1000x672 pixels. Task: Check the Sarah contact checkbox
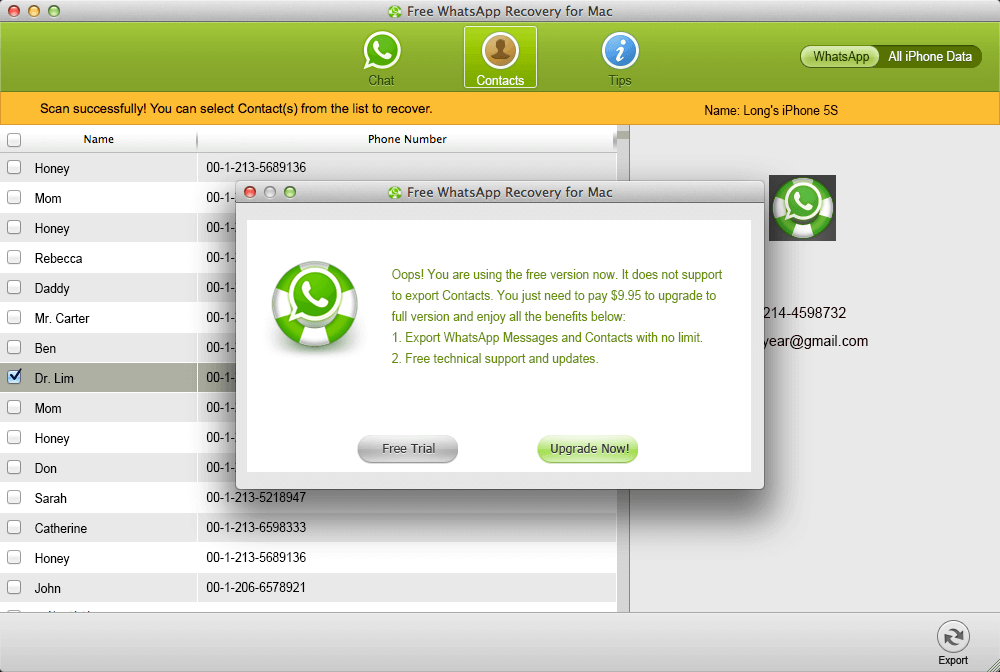[14, 497]
